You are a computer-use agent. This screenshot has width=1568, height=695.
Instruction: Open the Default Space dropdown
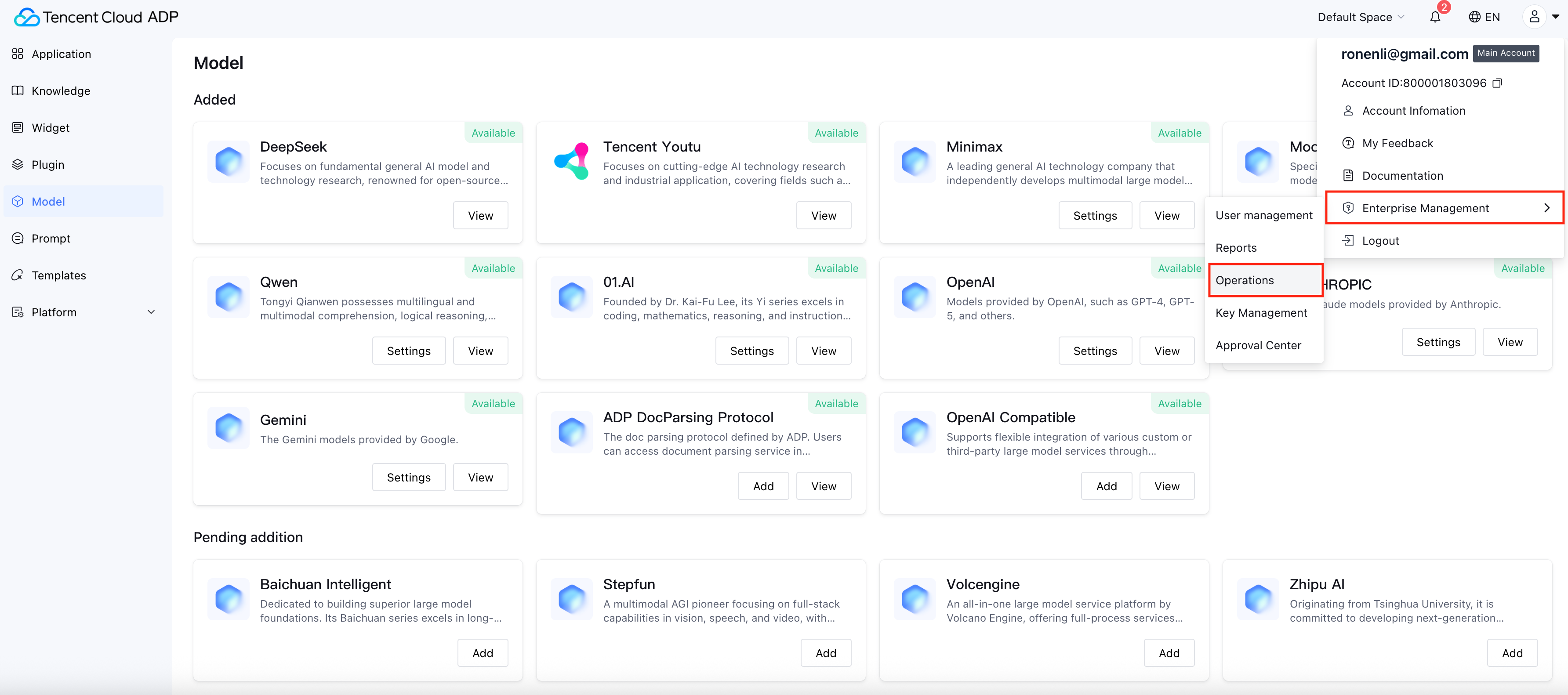pyautogui.click(x=1361, y=17)
